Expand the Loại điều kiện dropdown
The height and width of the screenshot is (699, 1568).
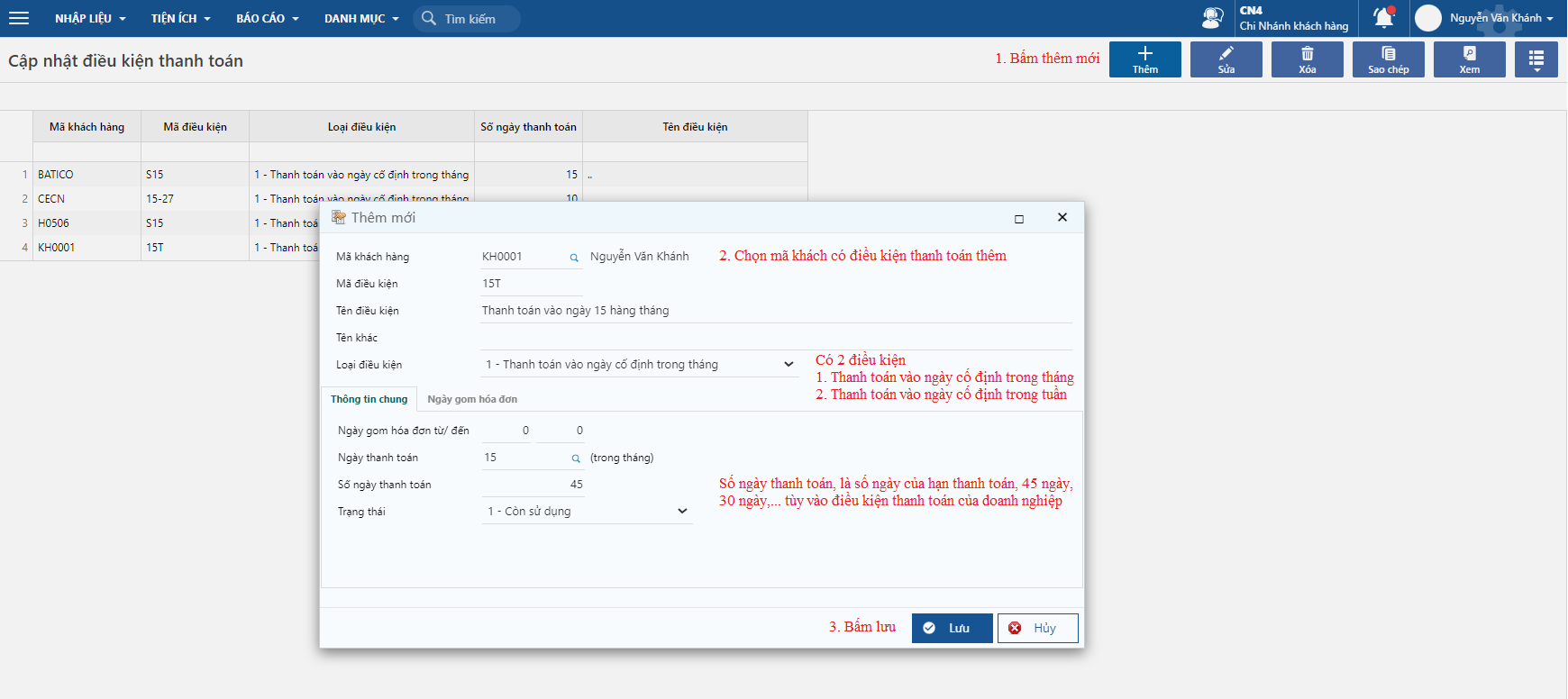pyautogui.click(x=789, y=365)
